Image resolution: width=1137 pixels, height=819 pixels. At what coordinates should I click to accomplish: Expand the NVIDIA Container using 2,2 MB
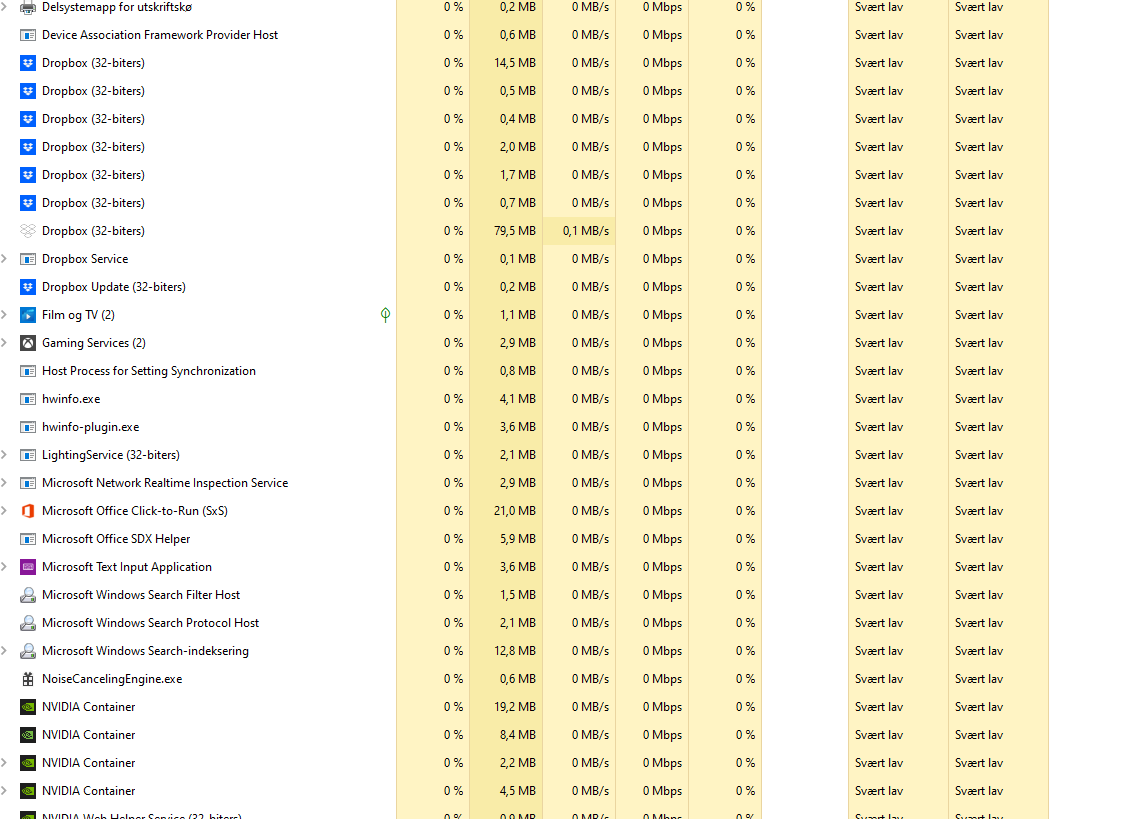(x=4, y=763)
